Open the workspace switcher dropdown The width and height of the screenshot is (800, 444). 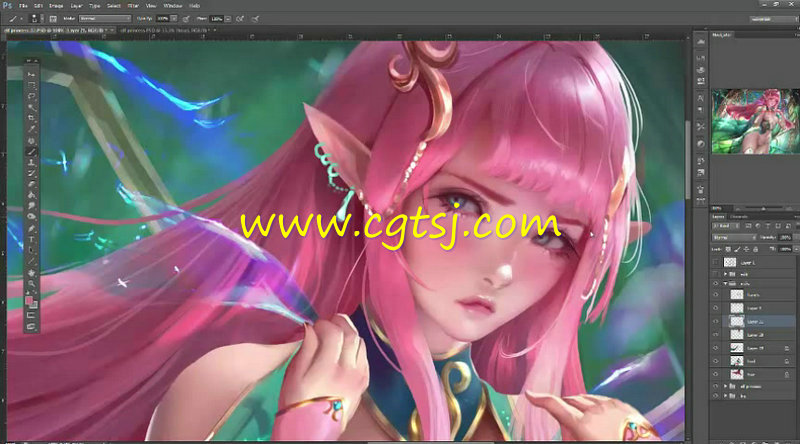point(773,19)
